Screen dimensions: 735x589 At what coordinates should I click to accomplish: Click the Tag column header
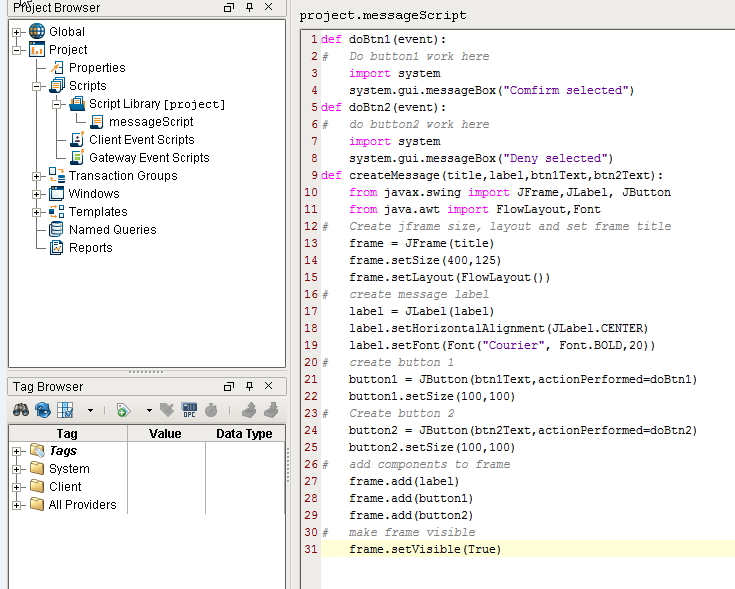tap(68, 433)
